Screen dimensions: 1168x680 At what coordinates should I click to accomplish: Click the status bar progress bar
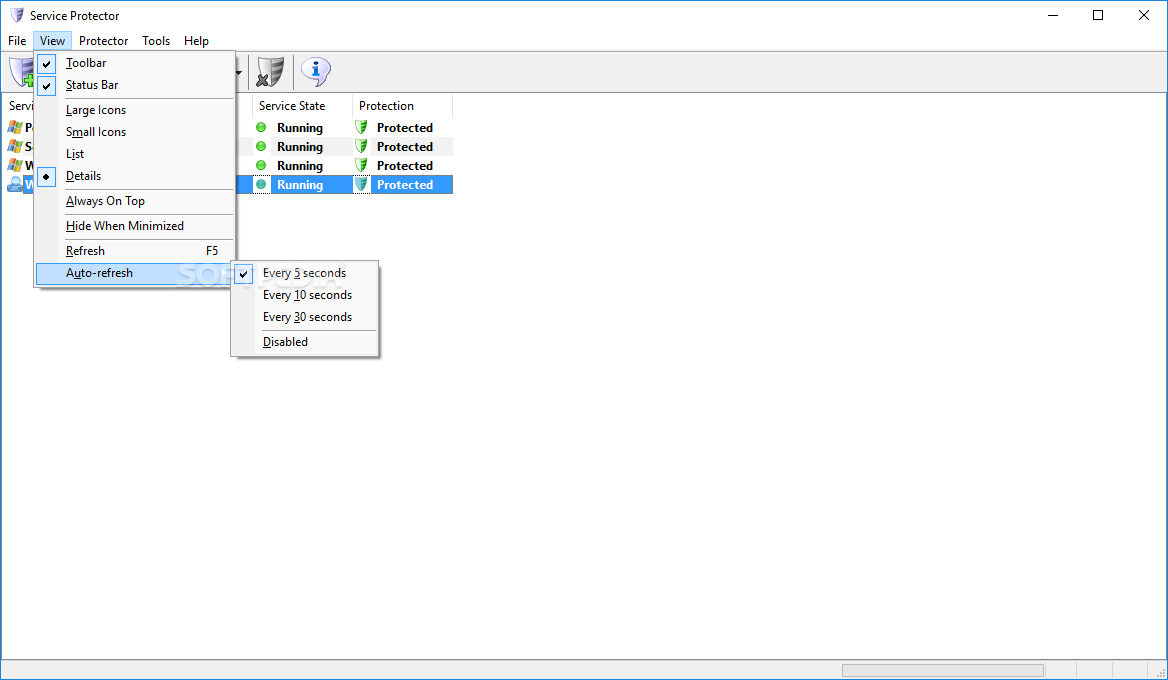(x=942, y=670)
